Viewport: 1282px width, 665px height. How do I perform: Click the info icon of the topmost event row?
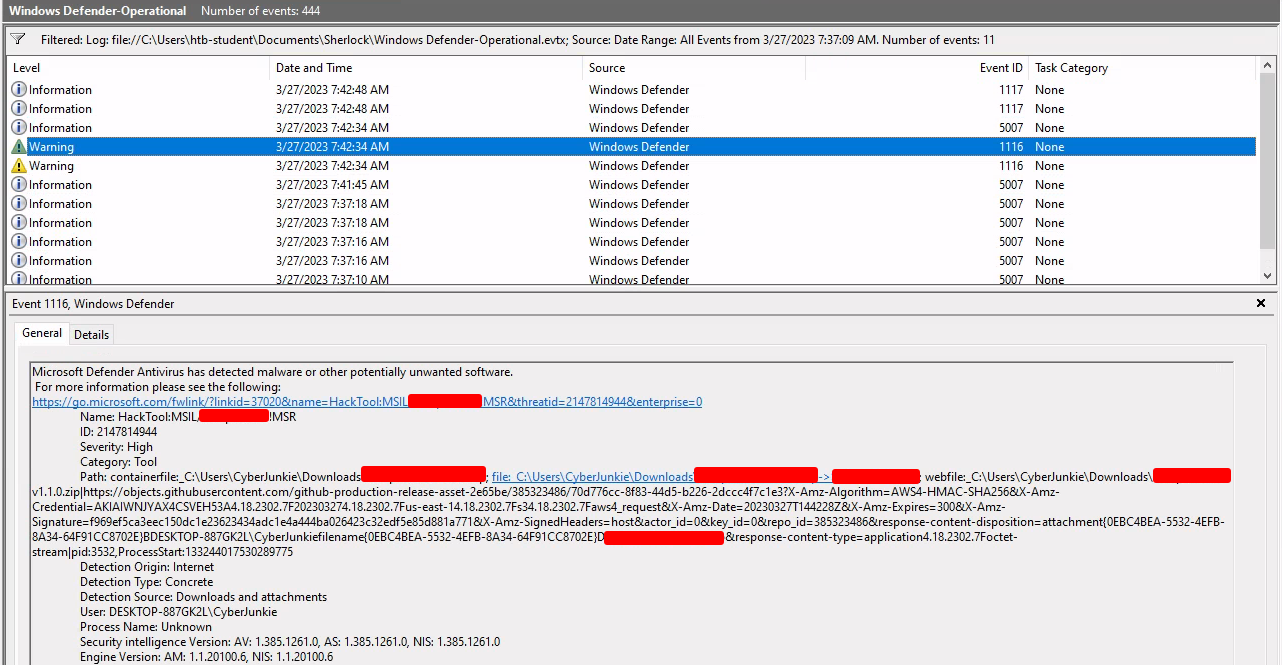coord(19,90)
